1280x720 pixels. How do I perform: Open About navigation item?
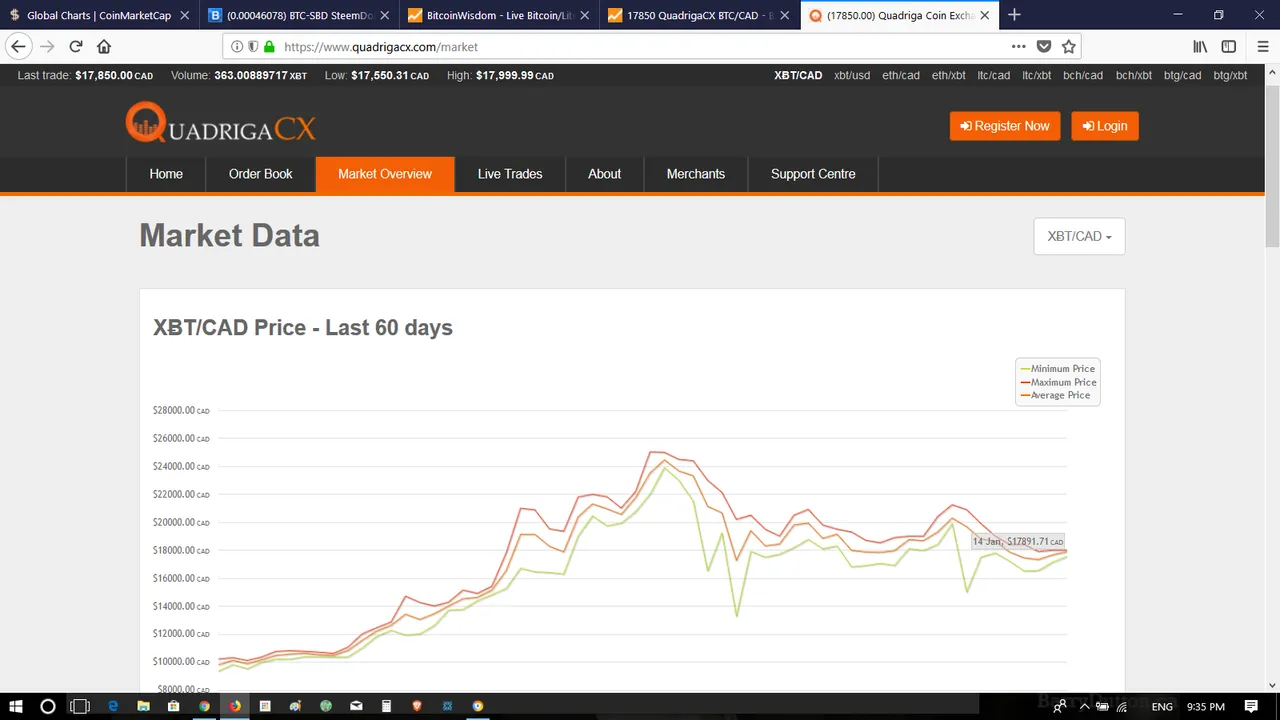(604, 174)
